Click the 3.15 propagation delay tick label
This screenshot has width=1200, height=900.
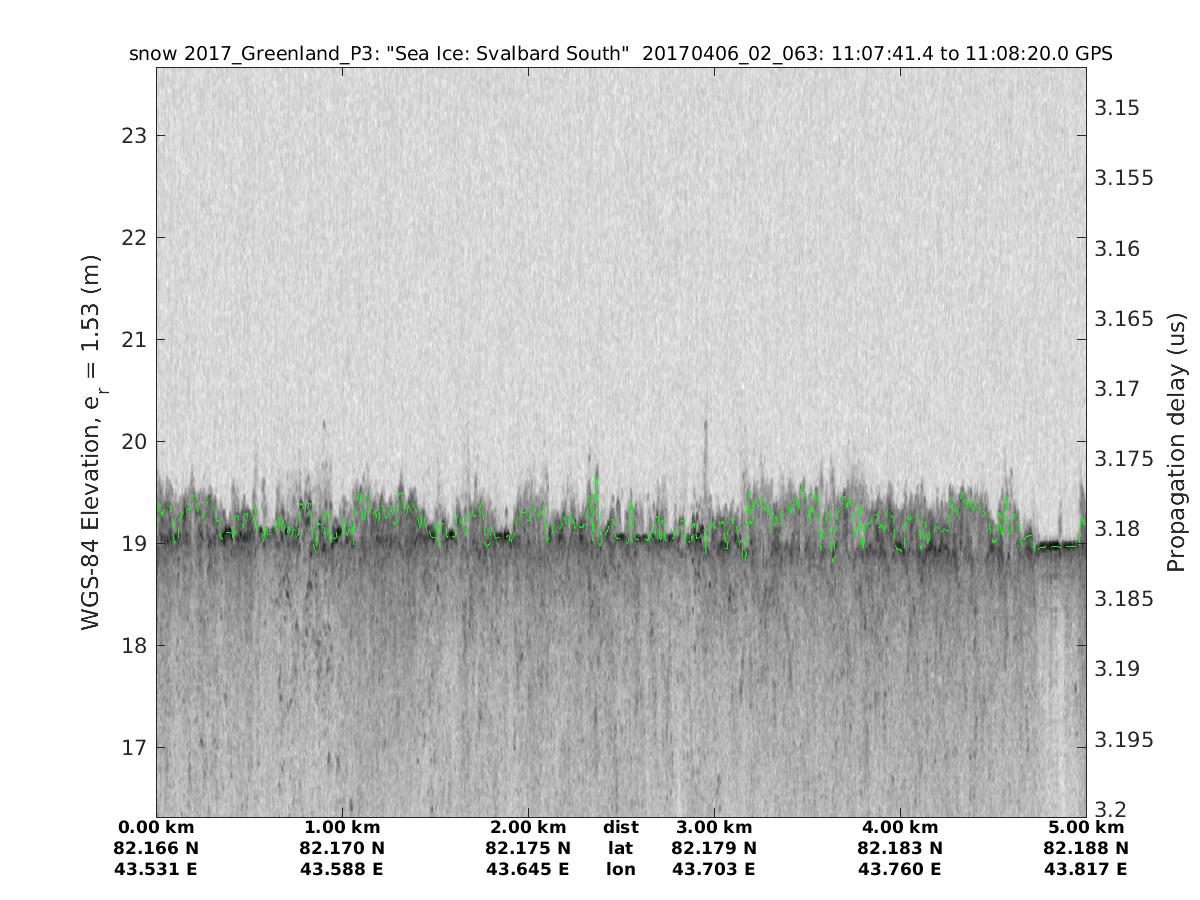[x=1120, y=108]
